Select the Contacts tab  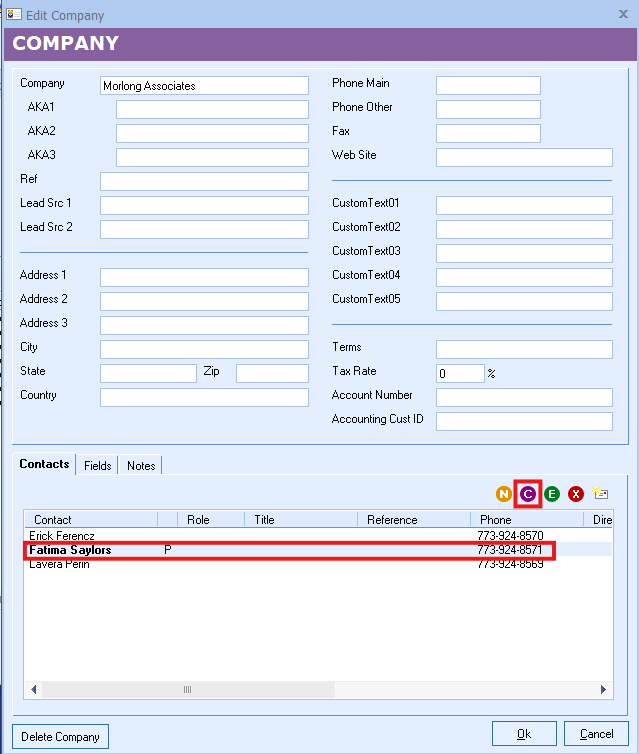point(45,464)
